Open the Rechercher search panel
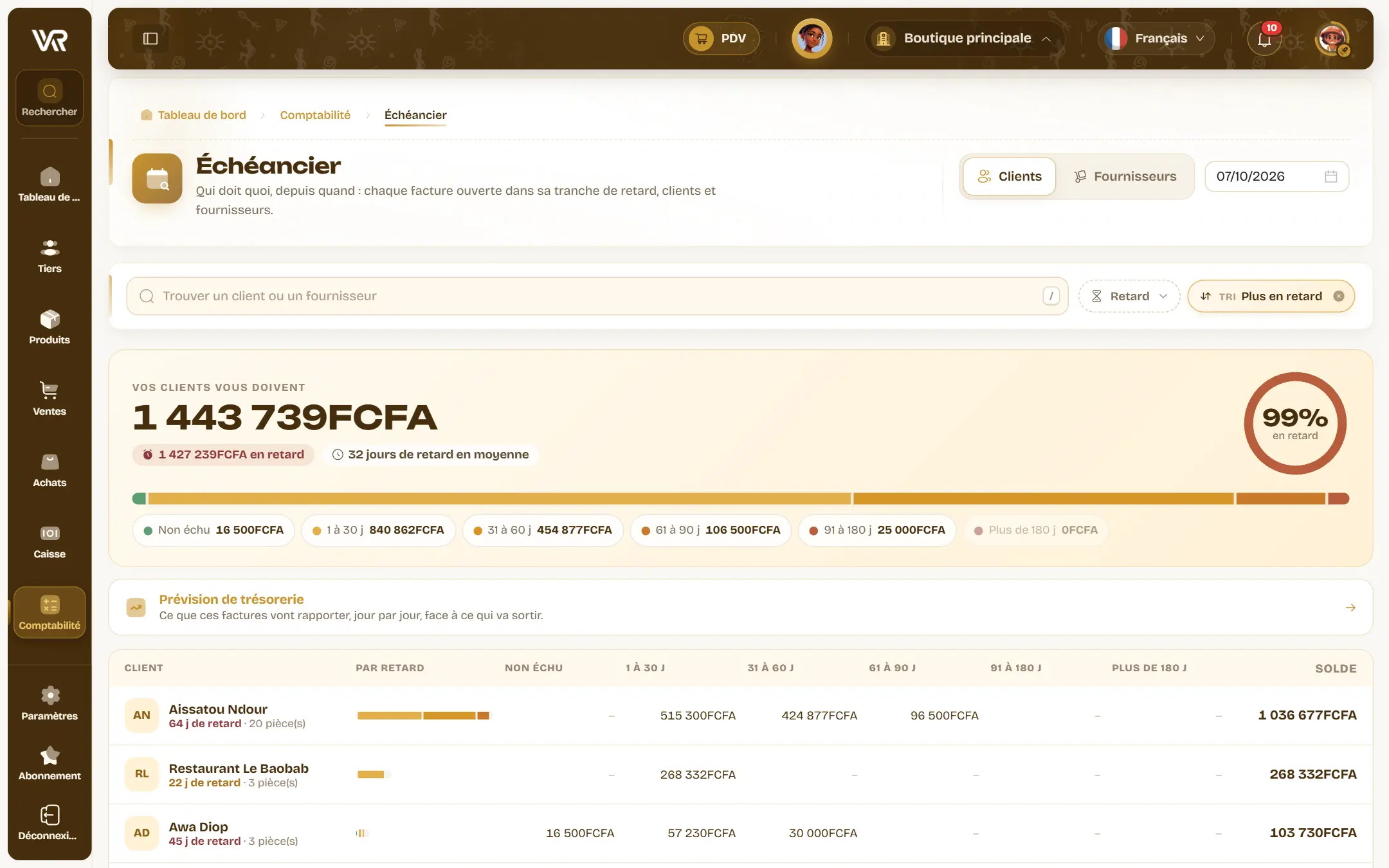Screen dimensions: 1389x868 click(x=50, y=98)
